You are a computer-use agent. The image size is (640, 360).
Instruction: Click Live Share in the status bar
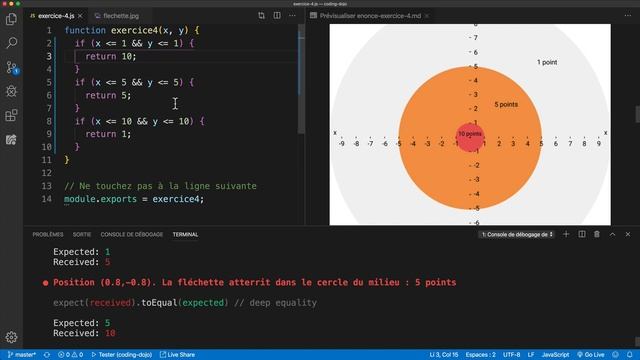coord(177,355)
